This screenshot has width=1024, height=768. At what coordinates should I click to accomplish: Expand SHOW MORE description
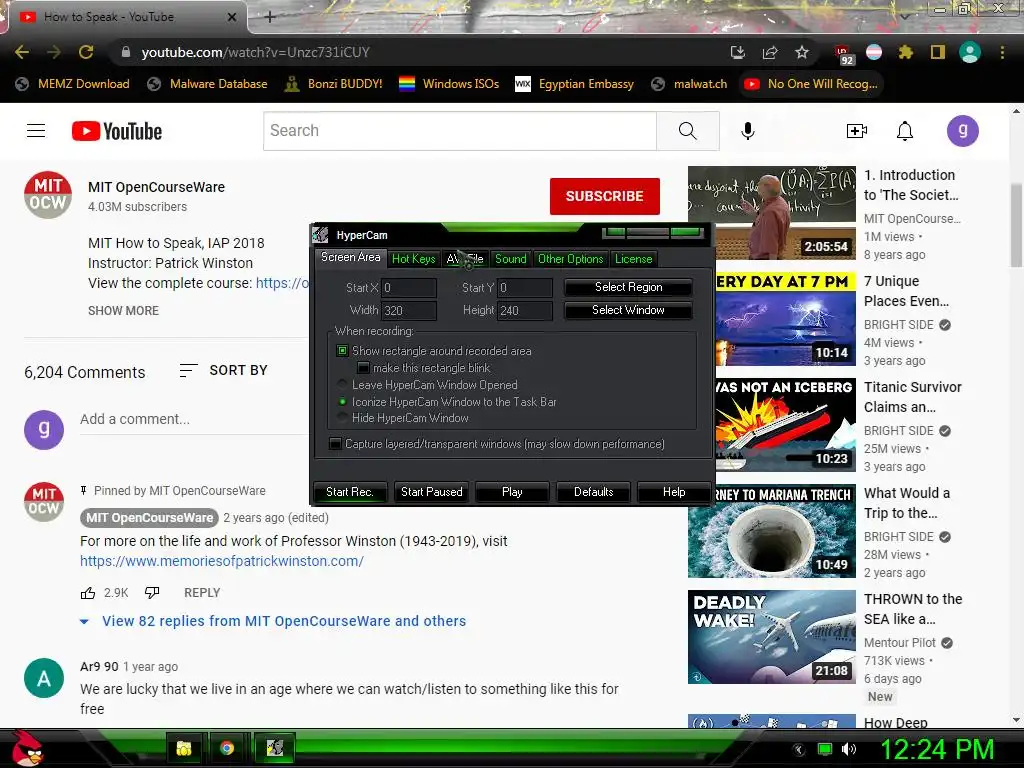123,311
